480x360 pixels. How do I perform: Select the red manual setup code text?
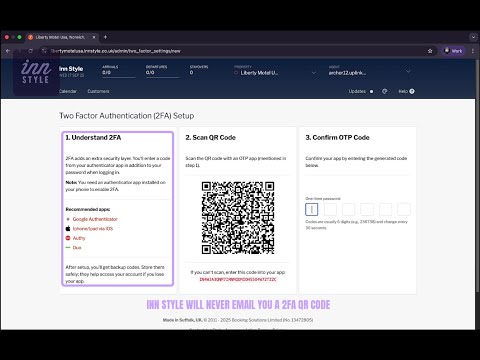click(x=238, y=279)
